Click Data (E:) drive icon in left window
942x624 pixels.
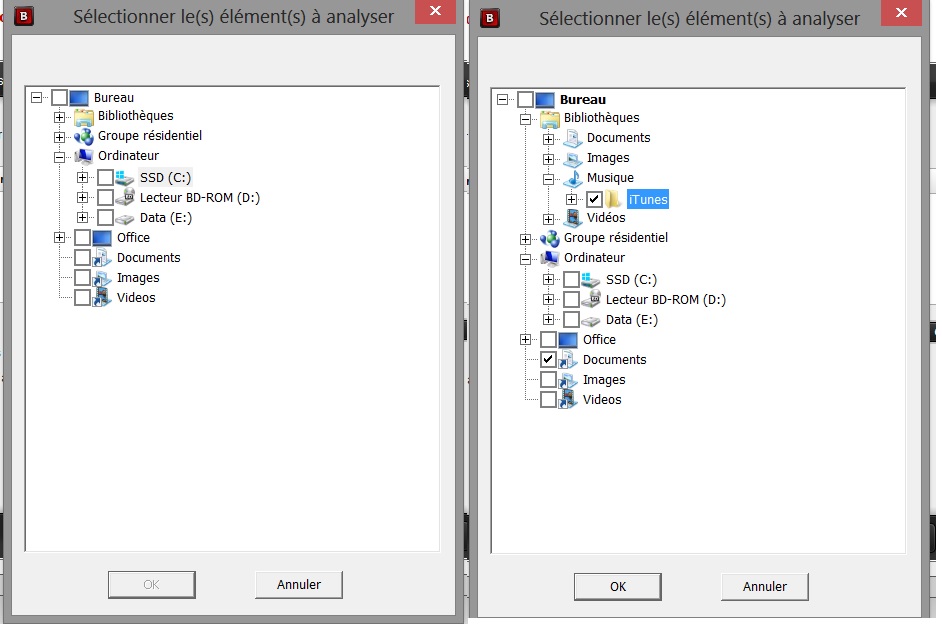(x=124, y=219)
